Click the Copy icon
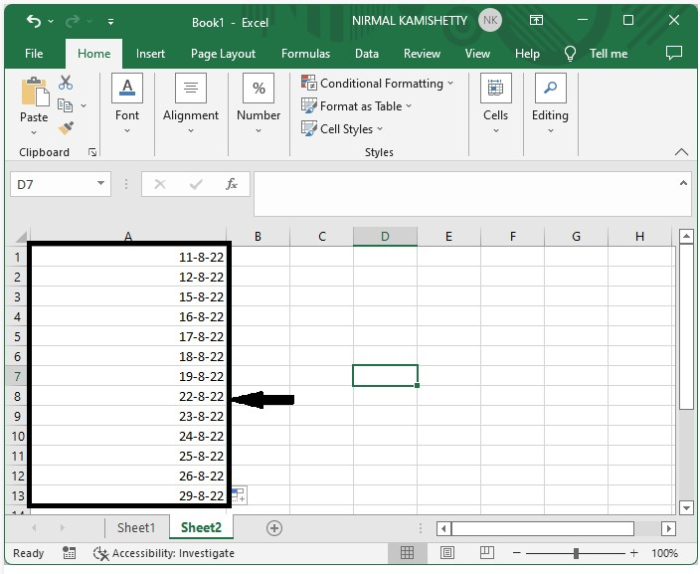Viewport: 700px width, 574px height. point(66,105)
